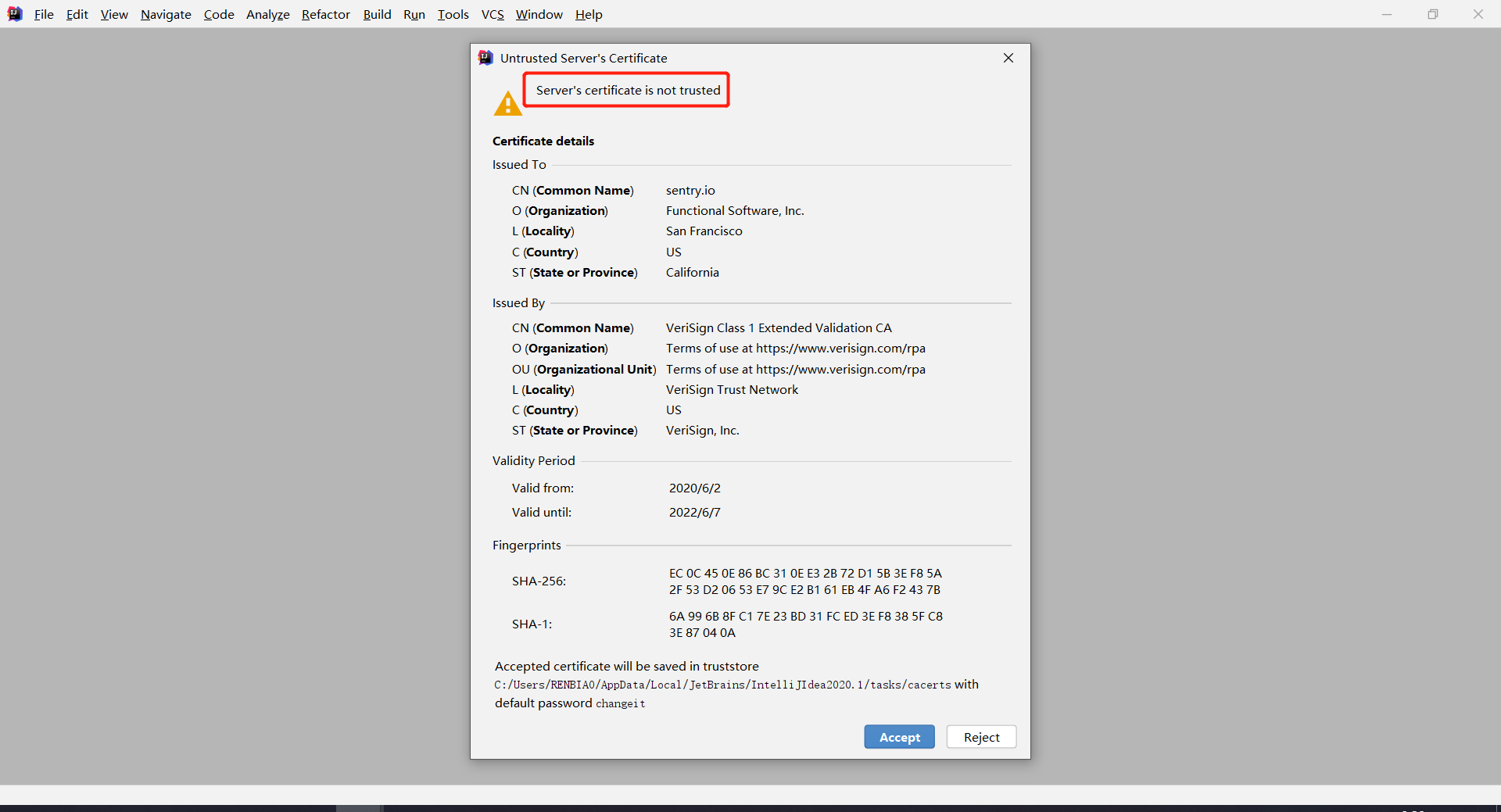Viewport: 1501px width, 812px height.
Task: Click the Organizational Unit terms-of-use value
Action: point(796,369)
